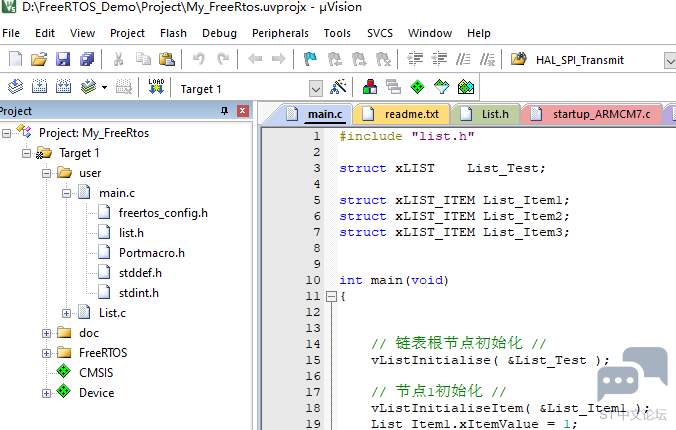Paste from clipboard icon
This screenshot has width=676, height=430.
(167, 59)
